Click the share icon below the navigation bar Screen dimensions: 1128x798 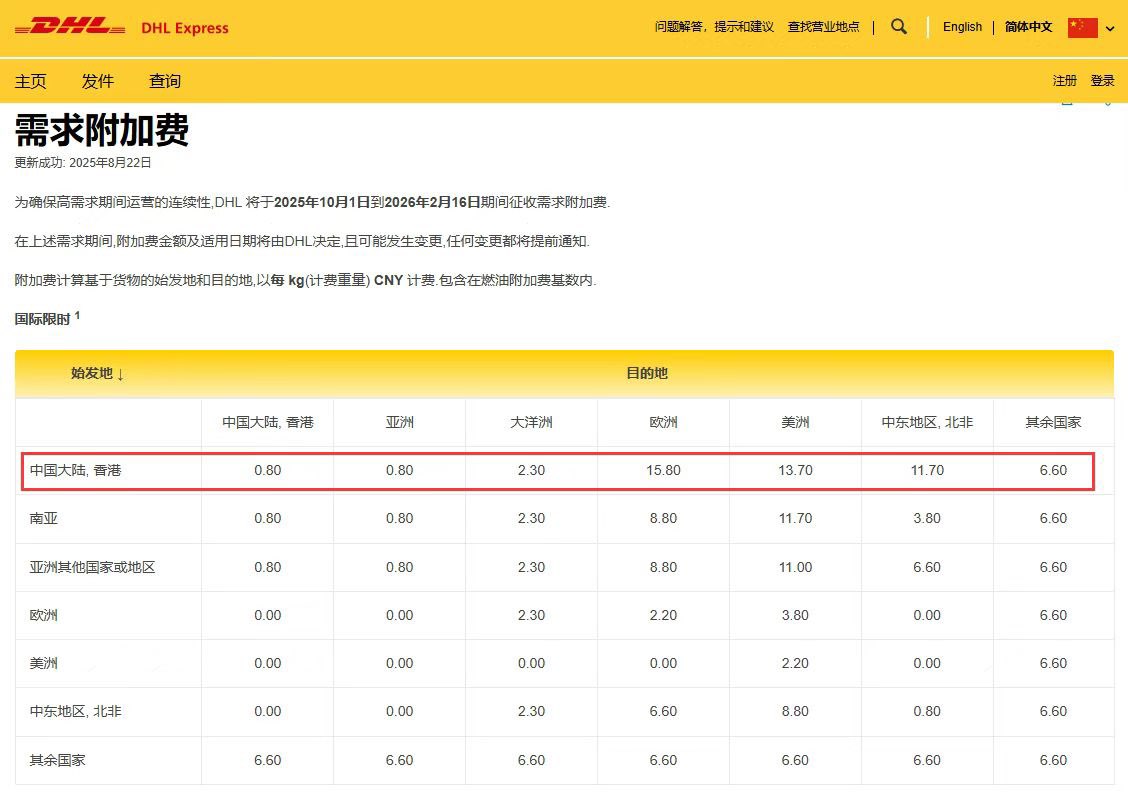tap(1066, 103)
